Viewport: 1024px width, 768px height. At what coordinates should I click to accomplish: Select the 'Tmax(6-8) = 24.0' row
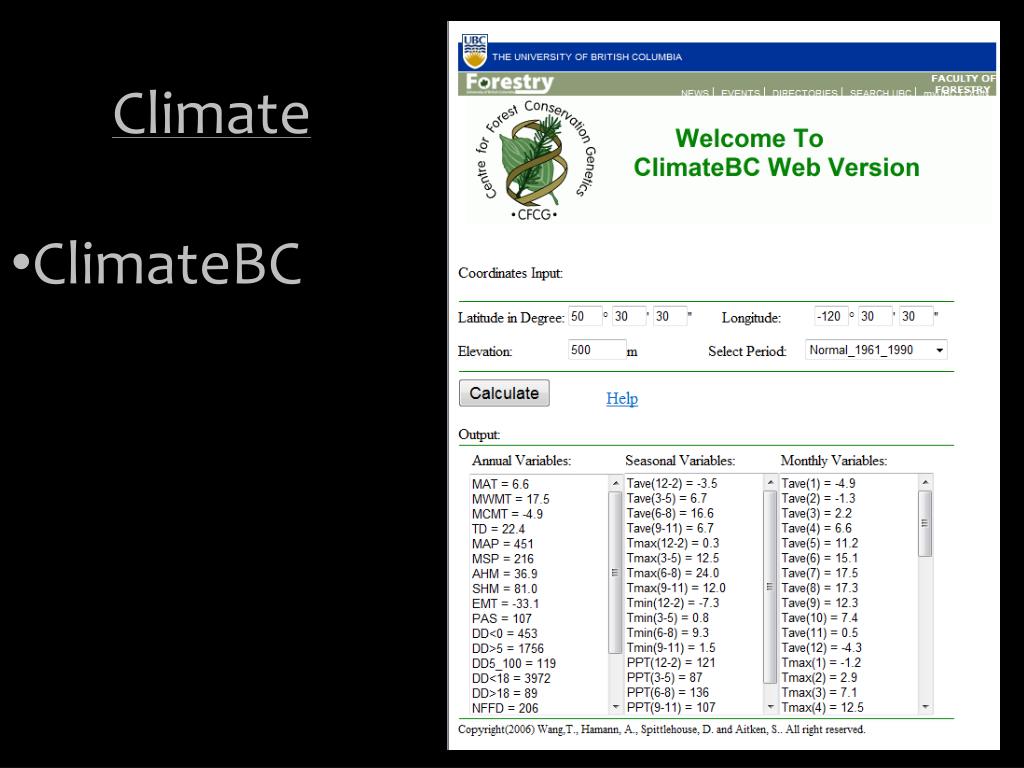(673, 573)
